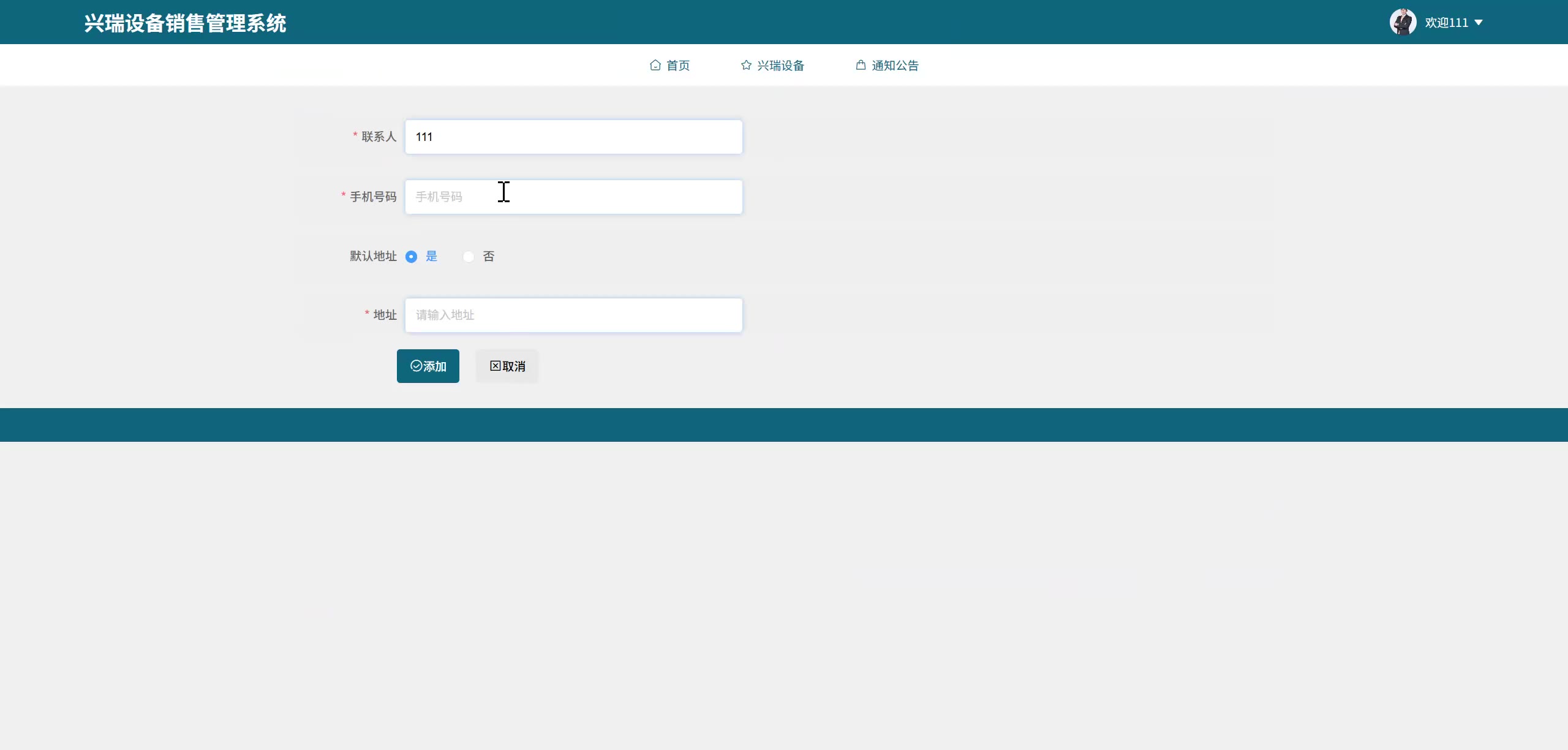Click the 兴瑞设备销售管理系统 site title
Image resolution: width=1568 pixels, height=750 pixels.
point(185,23)
